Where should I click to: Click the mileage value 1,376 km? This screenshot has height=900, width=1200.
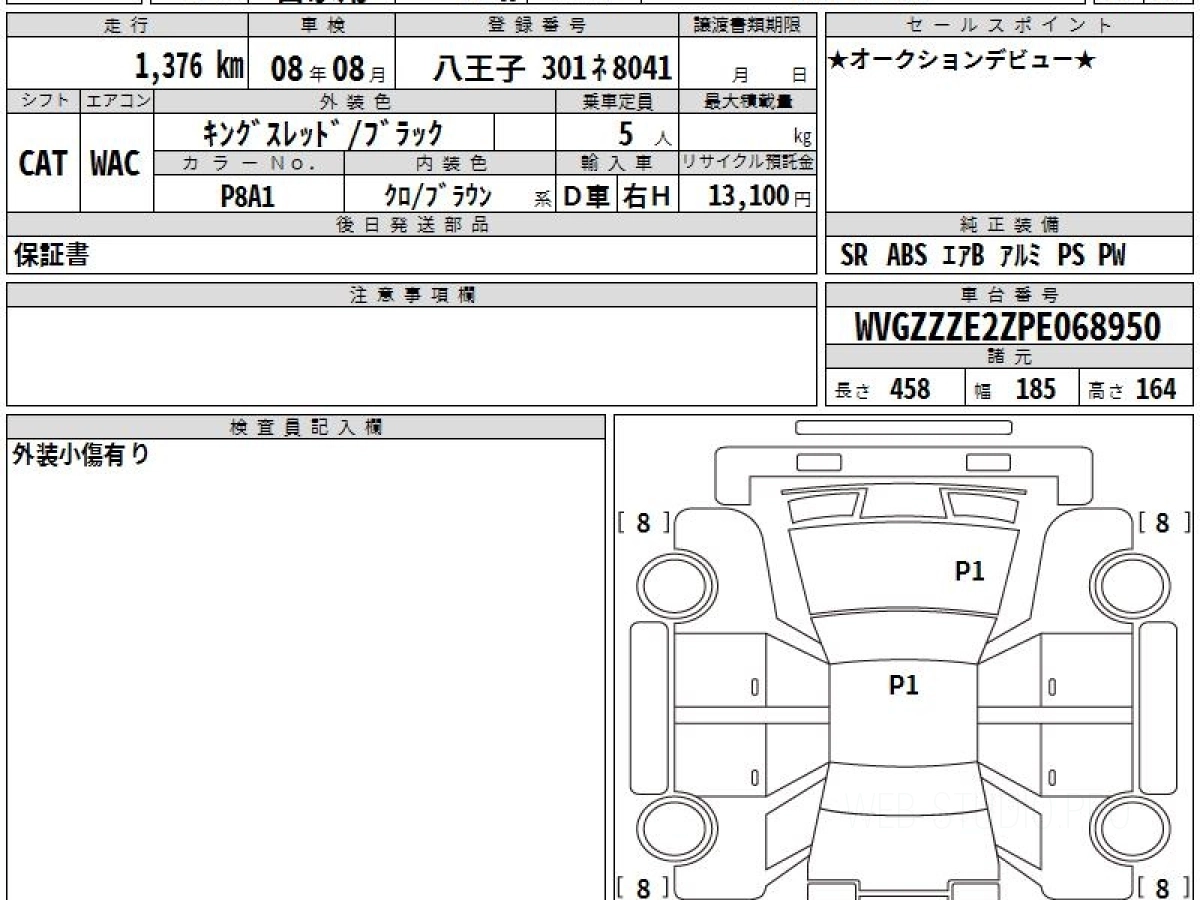click(190, 66)
